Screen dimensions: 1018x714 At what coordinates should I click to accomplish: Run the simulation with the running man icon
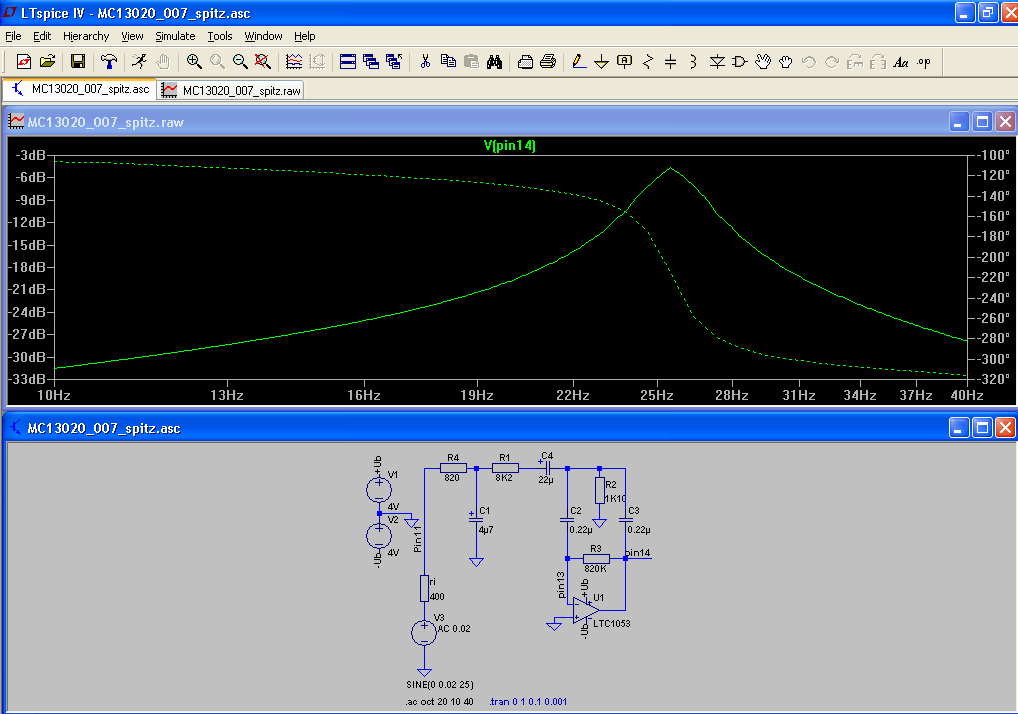tap(139, 62)
